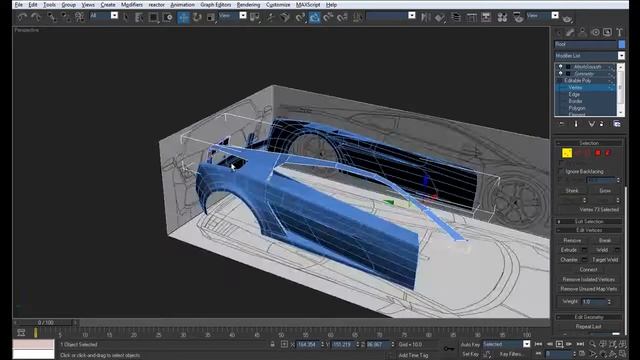Select the Polygon sub-object selection icon
The height and width of the screenshot is (360, 640).
coord(598,153)
